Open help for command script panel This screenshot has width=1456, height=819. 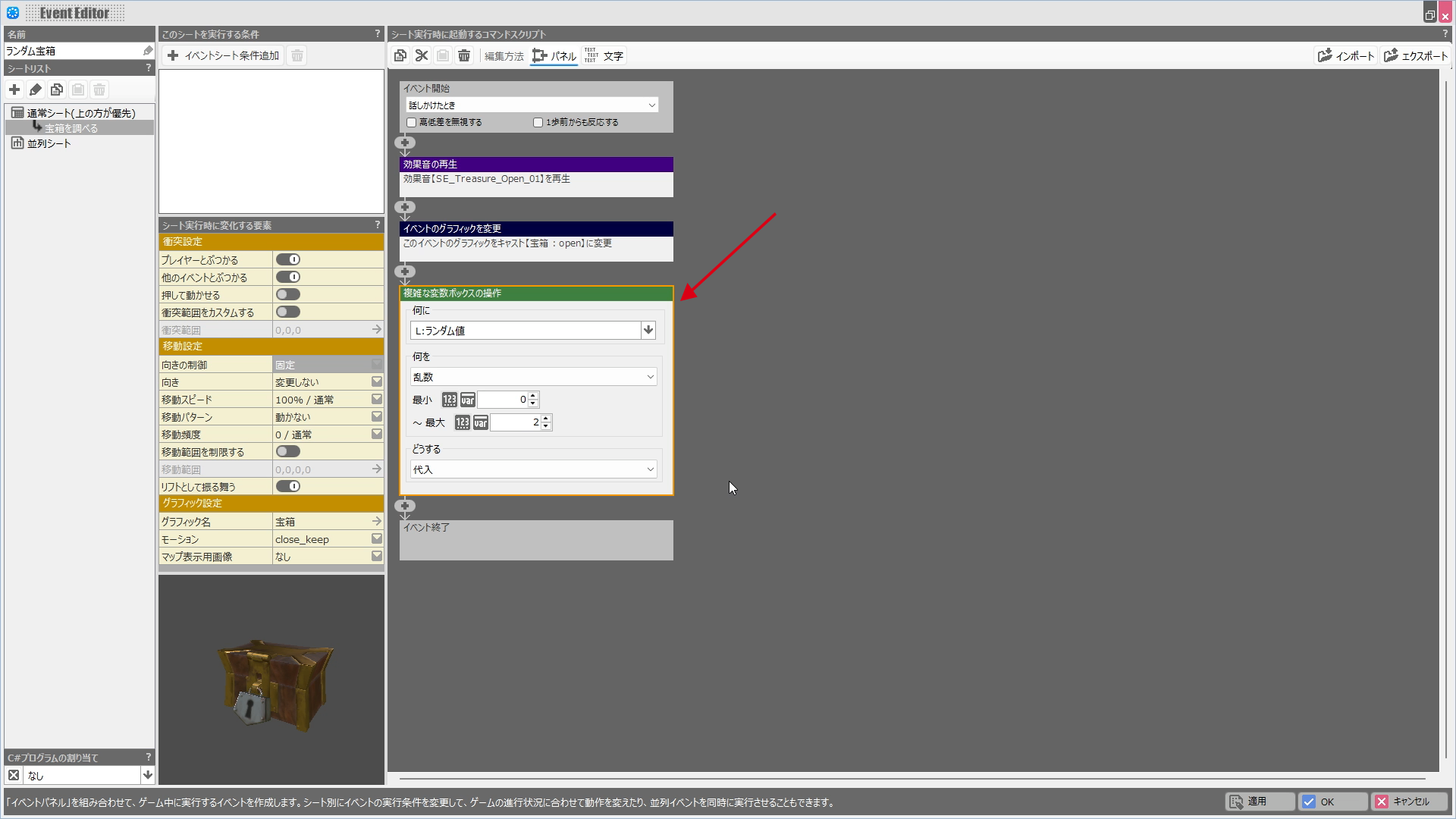1445,33
